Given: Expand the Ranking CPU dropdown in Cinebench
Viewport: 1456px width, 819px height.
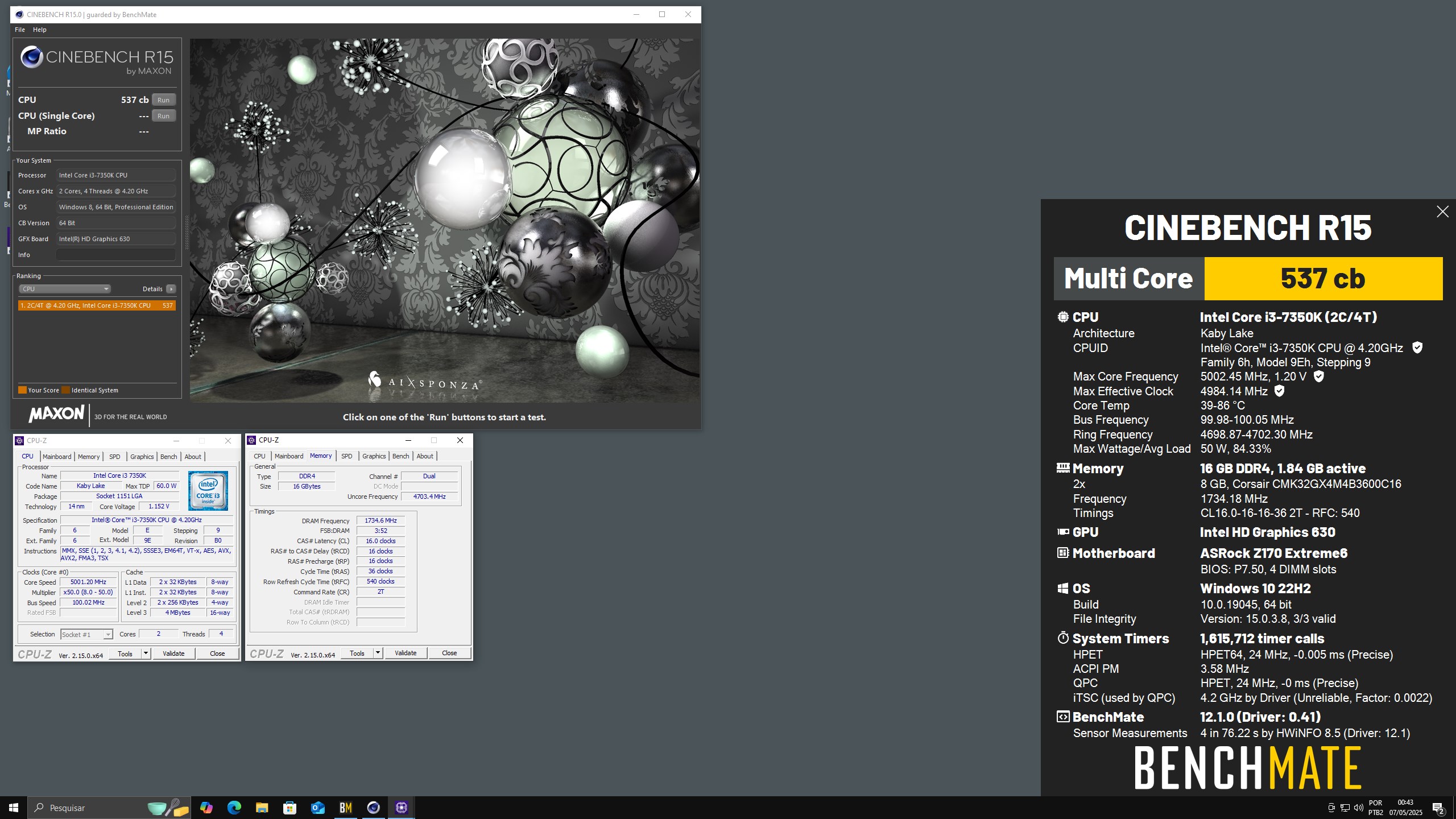Looking at the screenshot, I should [65, 289].
